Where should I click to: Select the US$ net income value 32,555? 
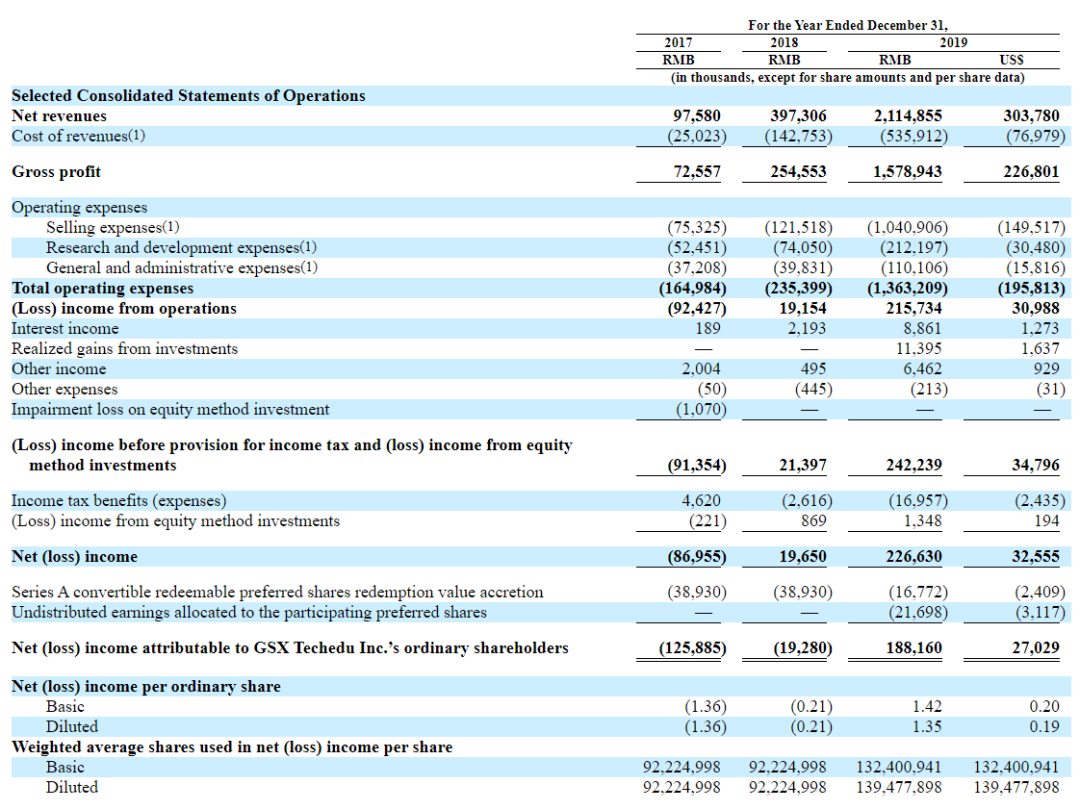click(1035, 557)
